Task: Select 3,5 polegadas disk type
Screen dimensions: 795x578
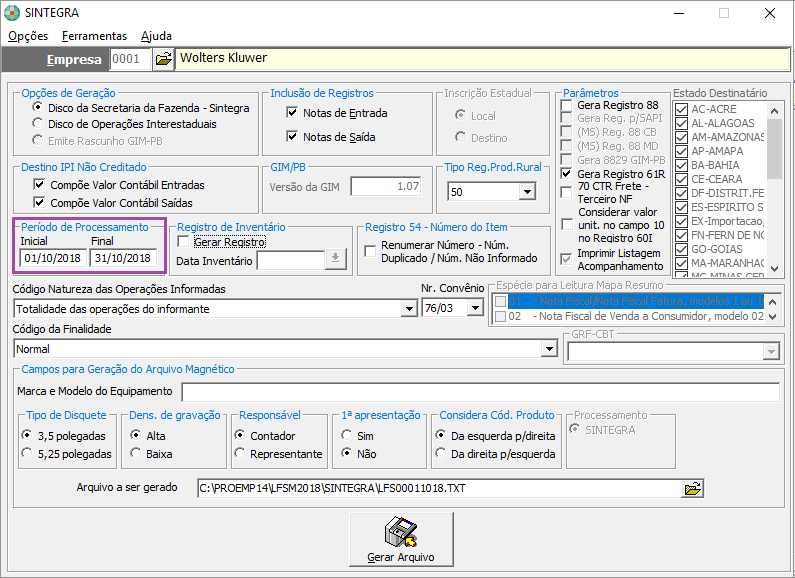Action: (x=26, y=435)
